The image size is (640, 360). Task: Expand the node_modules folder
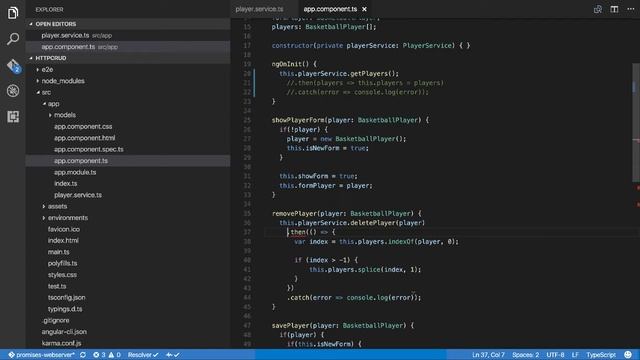point(128,81)
